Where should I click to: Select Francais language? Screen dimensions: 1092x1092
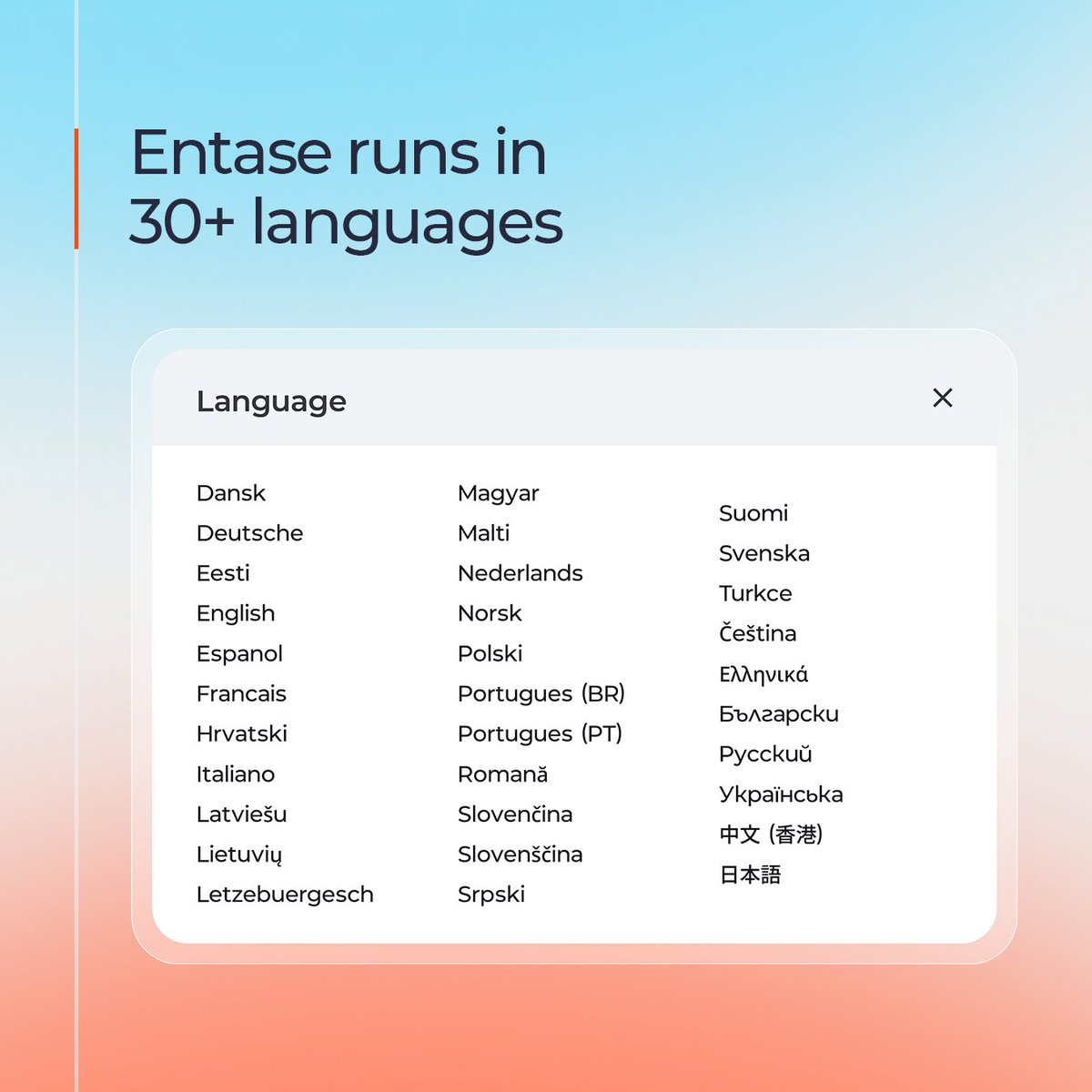pos(242,693)
